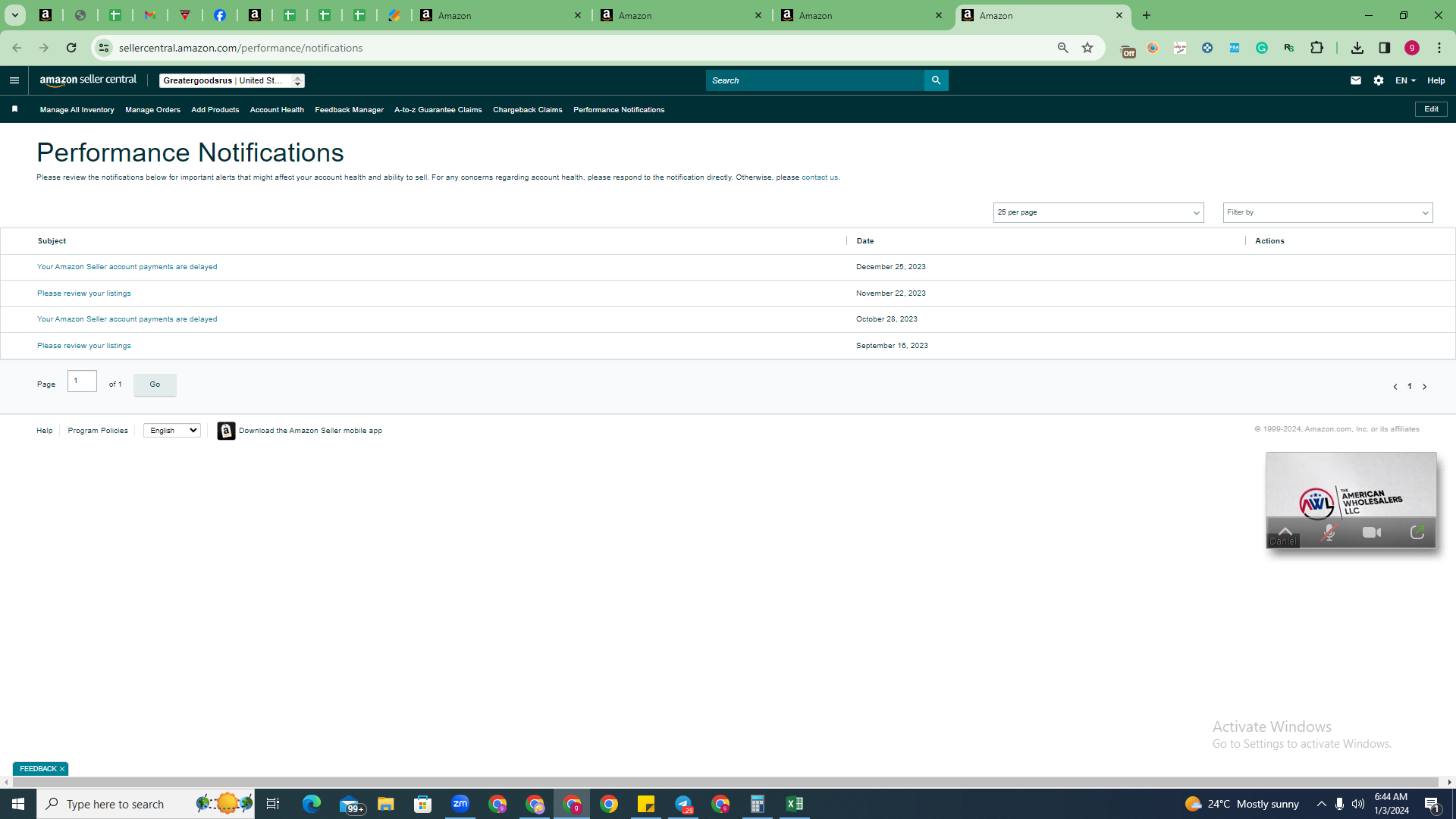Viewport: 1456px width, 819px height.
Task: Click the bookmark icon in the navigation bar
Action: click(x=14, y=109)
